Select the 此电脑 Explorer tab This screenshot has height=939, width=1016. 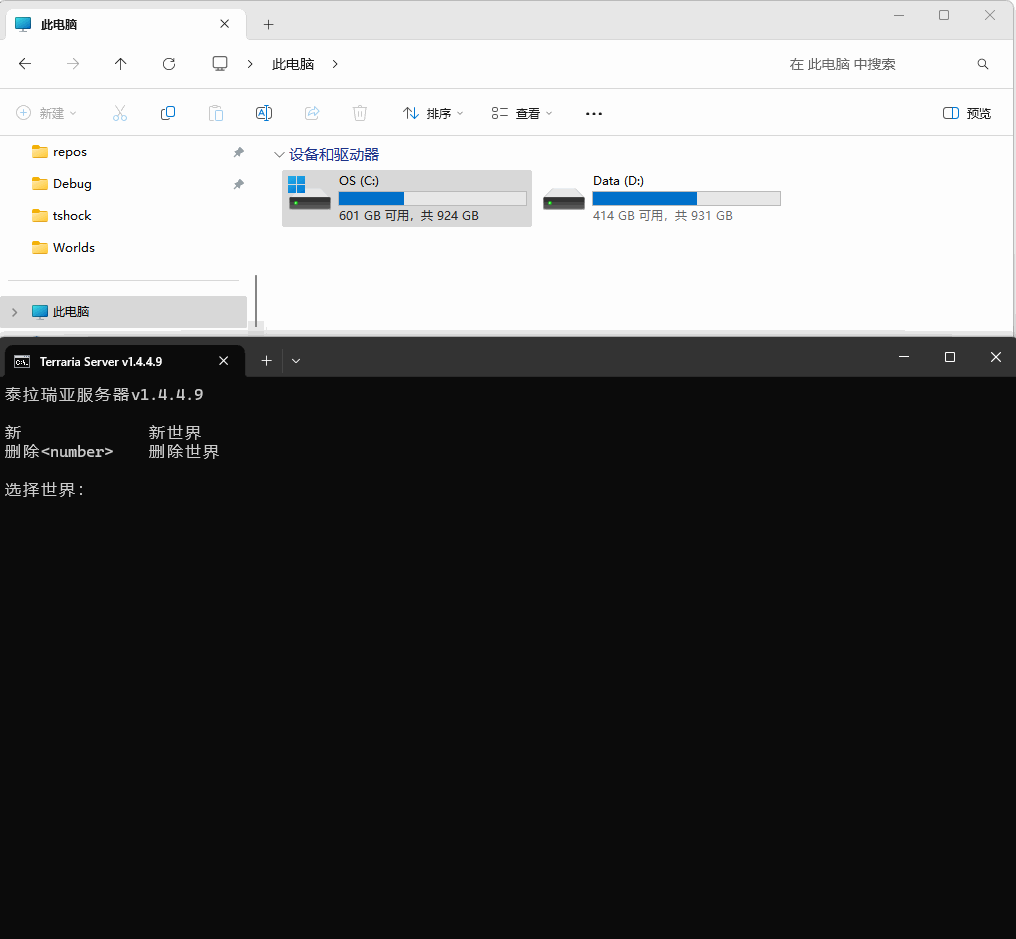[125, 25]
